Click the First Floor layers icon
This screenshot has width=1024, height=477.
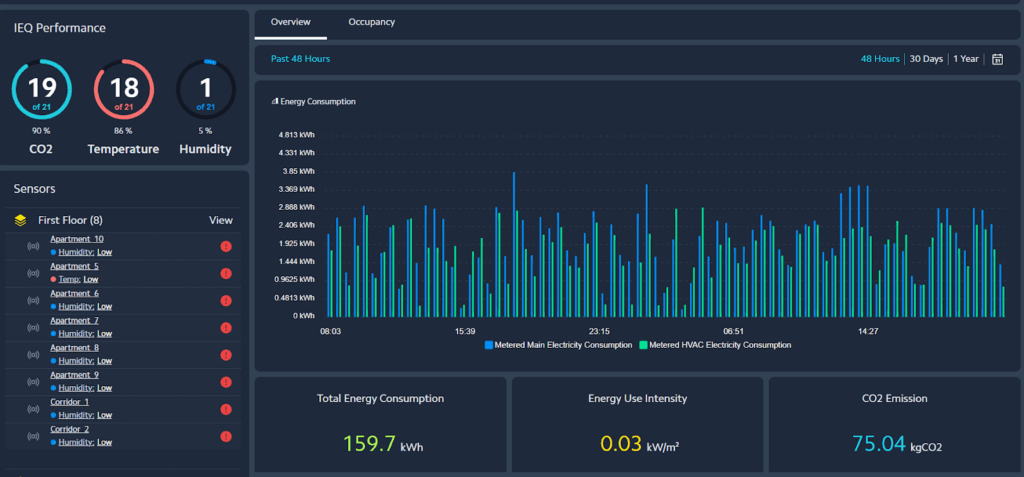tap(20, 220)
